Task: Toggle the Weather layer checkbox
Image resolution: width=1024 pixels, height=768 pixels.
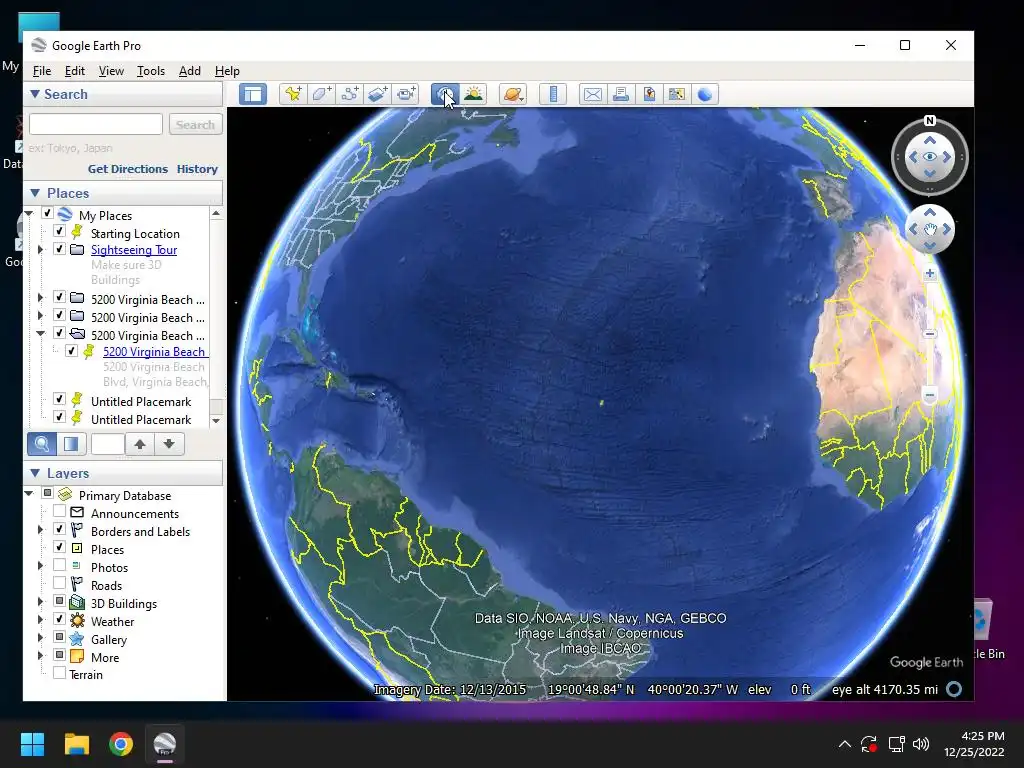Action: [59, 619]
